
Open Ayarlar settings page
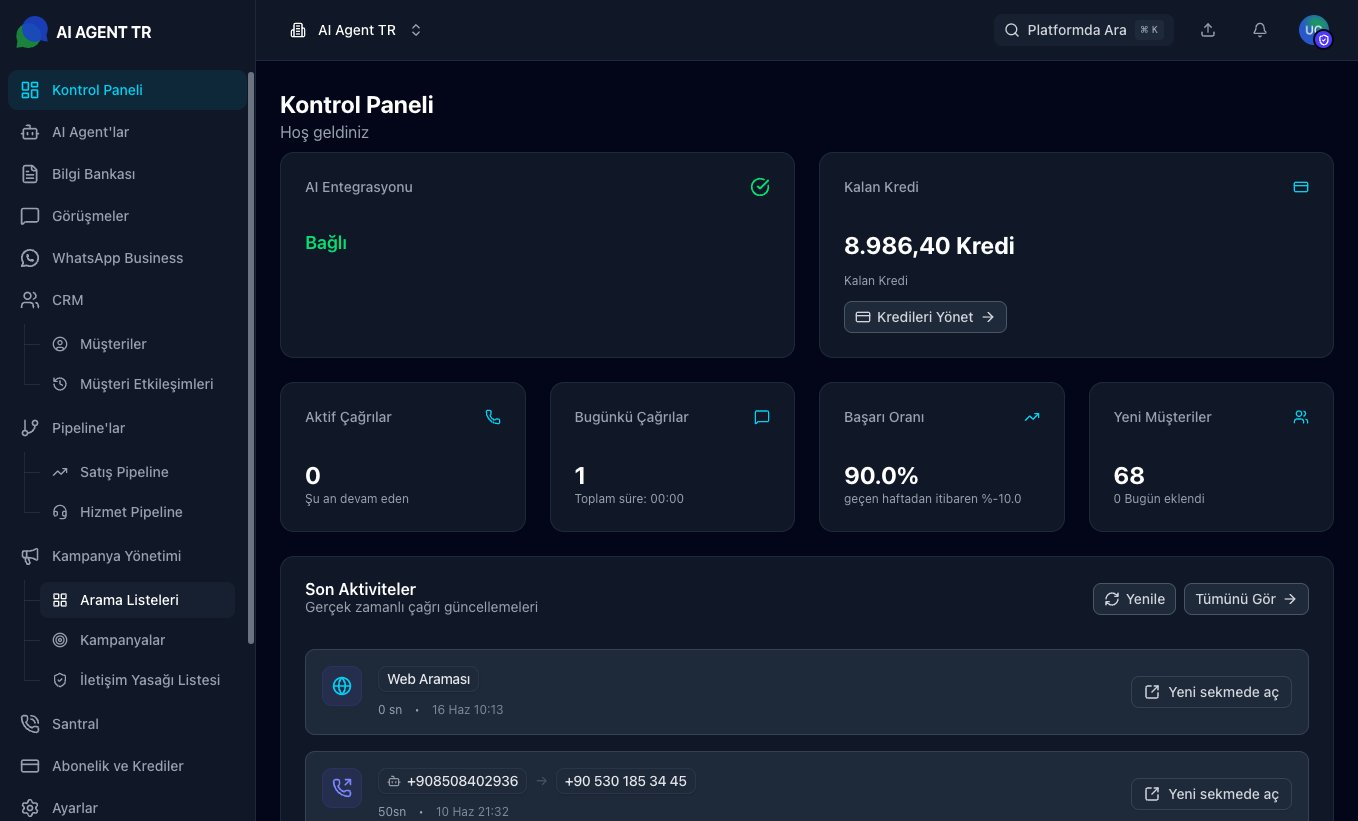(127, 808)
